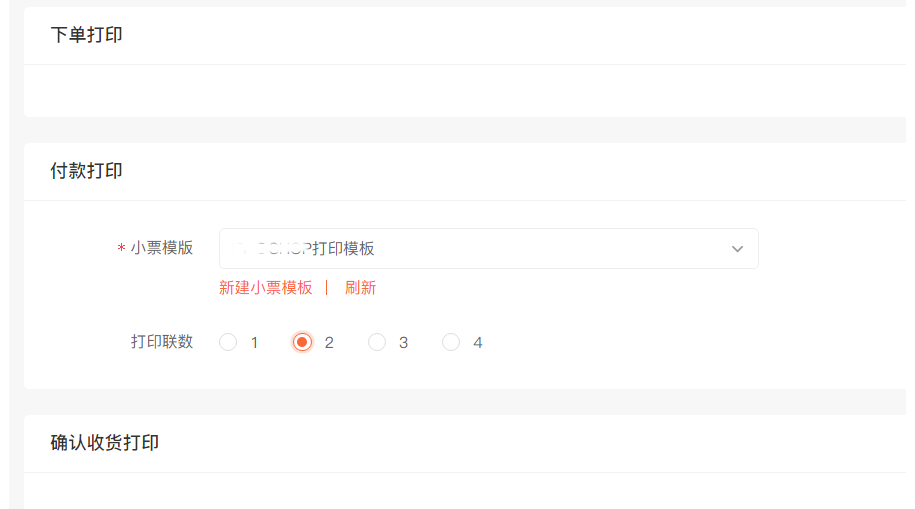Click the number label 1 beside radio
Image resolution: width=915 pixels, height=509 pixels.
point(254,343)
